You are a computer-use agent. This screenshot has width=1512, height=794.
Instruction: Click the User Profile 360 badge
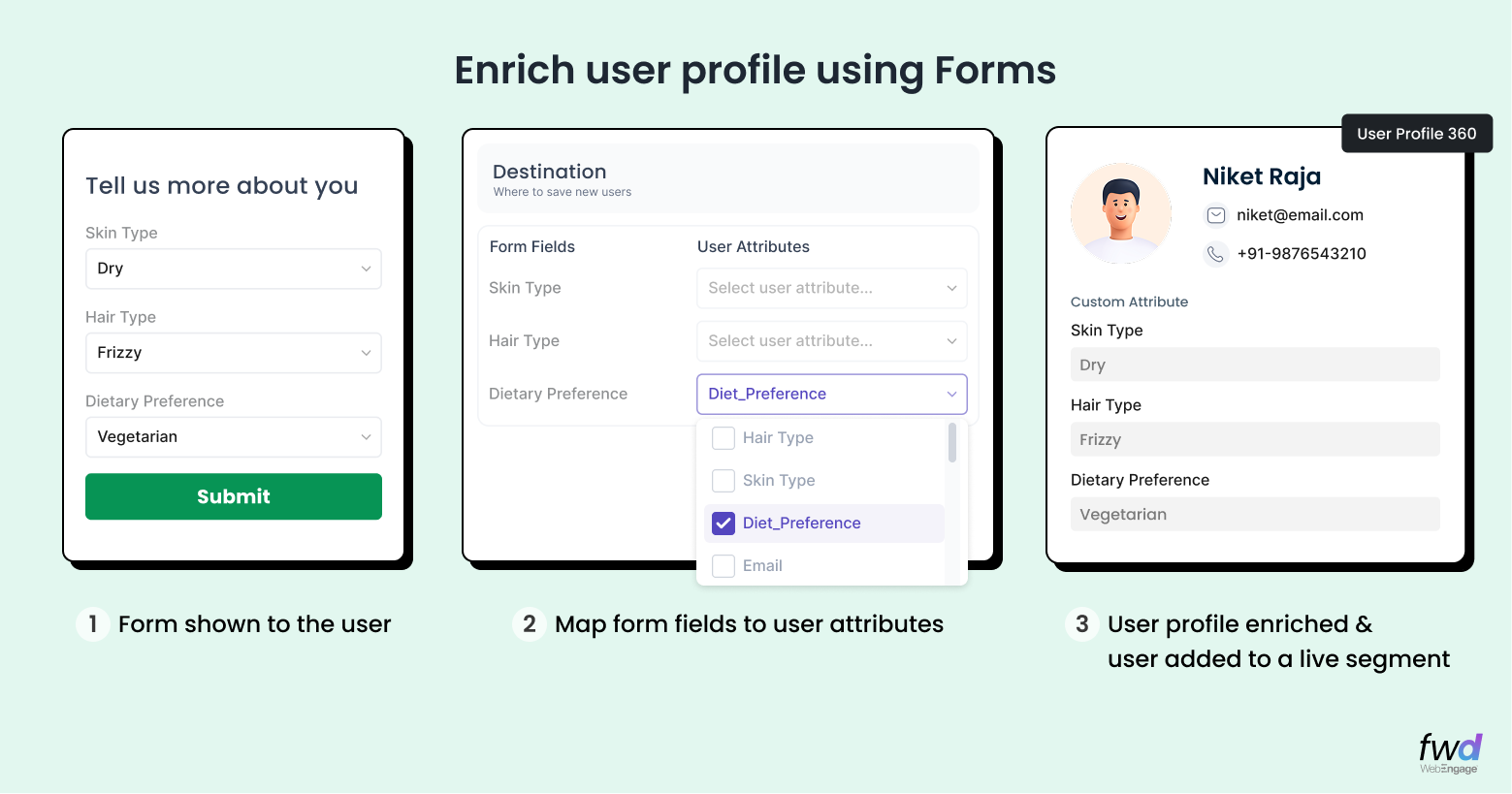[x=1416, y=134]
